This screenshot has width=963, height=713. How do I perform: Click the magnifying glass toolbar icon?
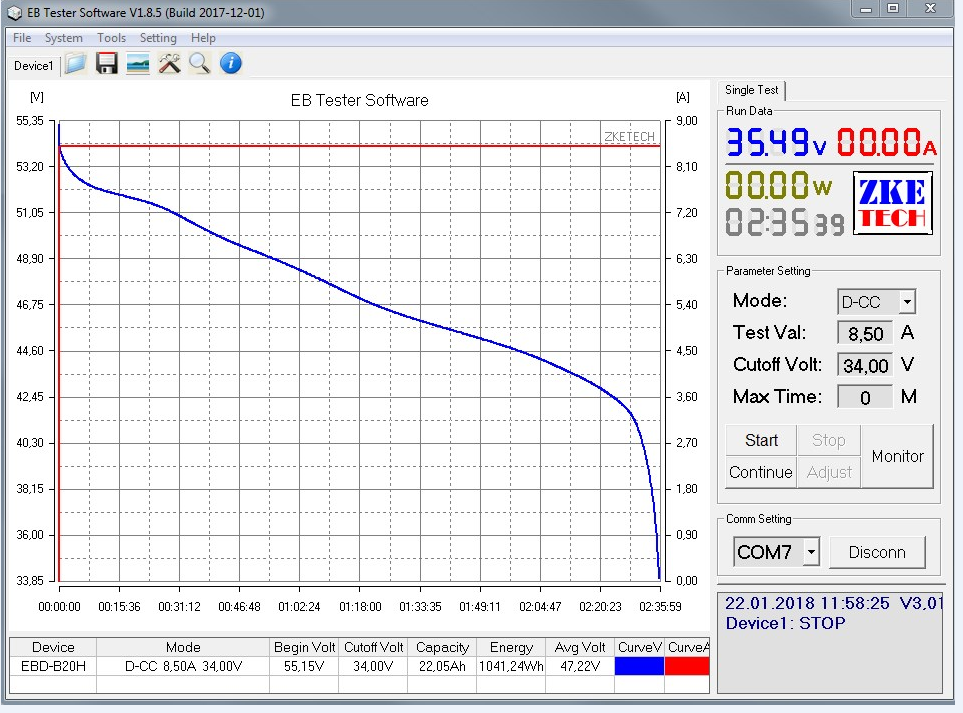coord(199,64)
